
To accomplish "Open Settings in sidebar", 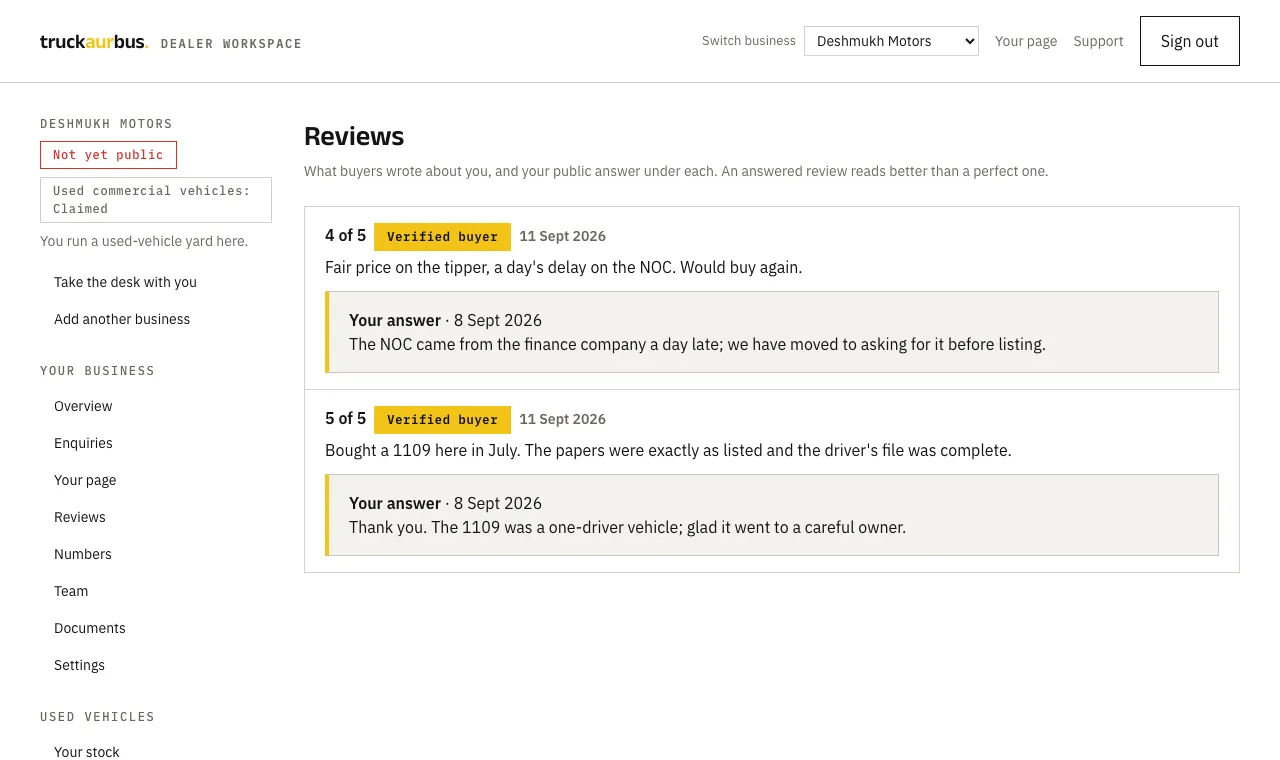I will [x=79, y=665].
